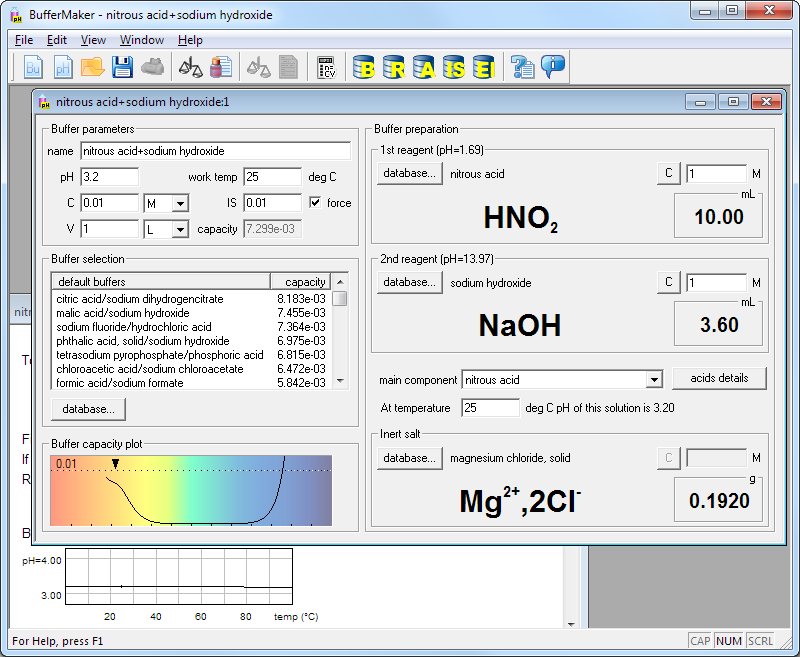Open the A database icon

coord(424,67)
